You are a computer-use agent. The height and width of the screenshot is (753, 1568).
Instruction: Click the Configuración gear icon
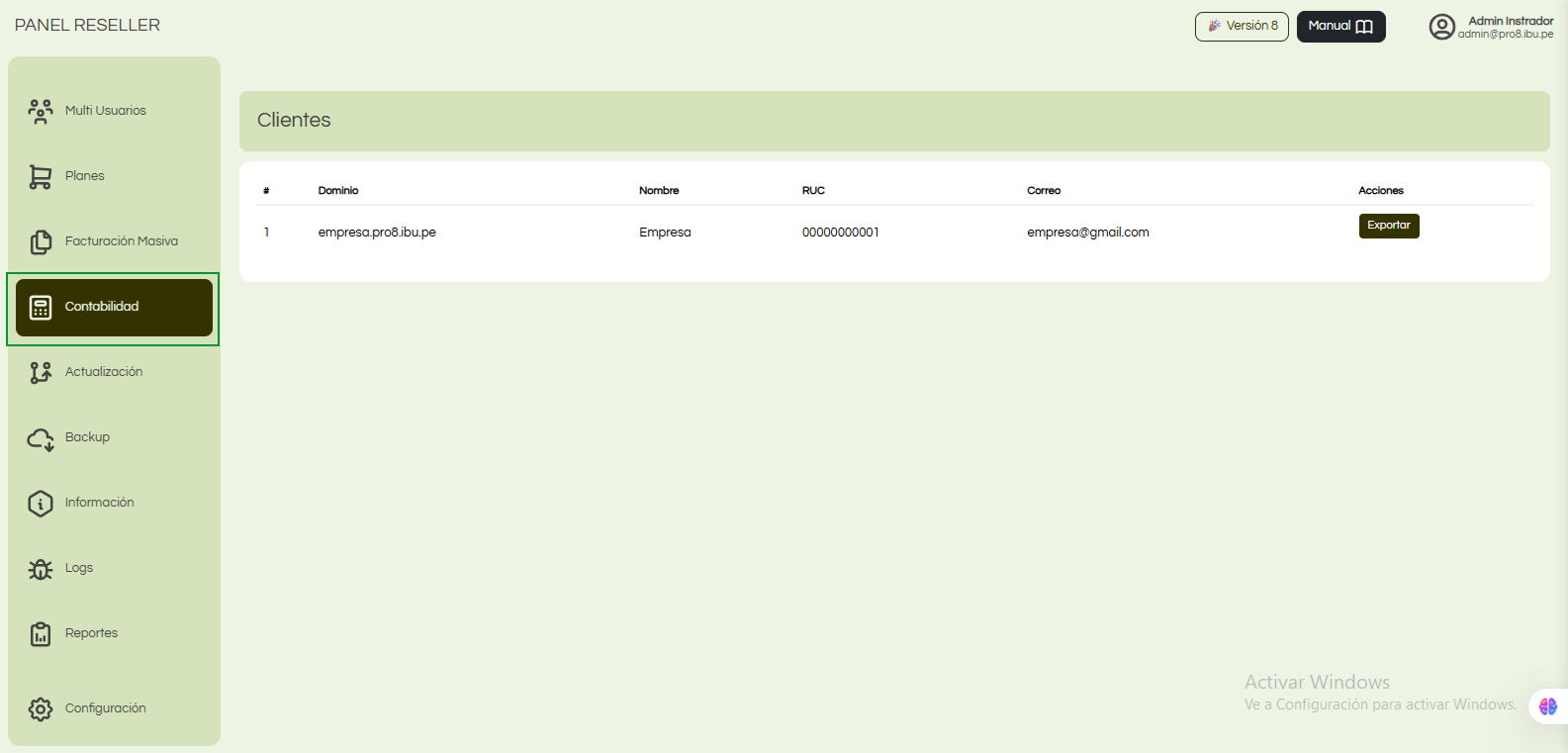click(x=41, y=709)
